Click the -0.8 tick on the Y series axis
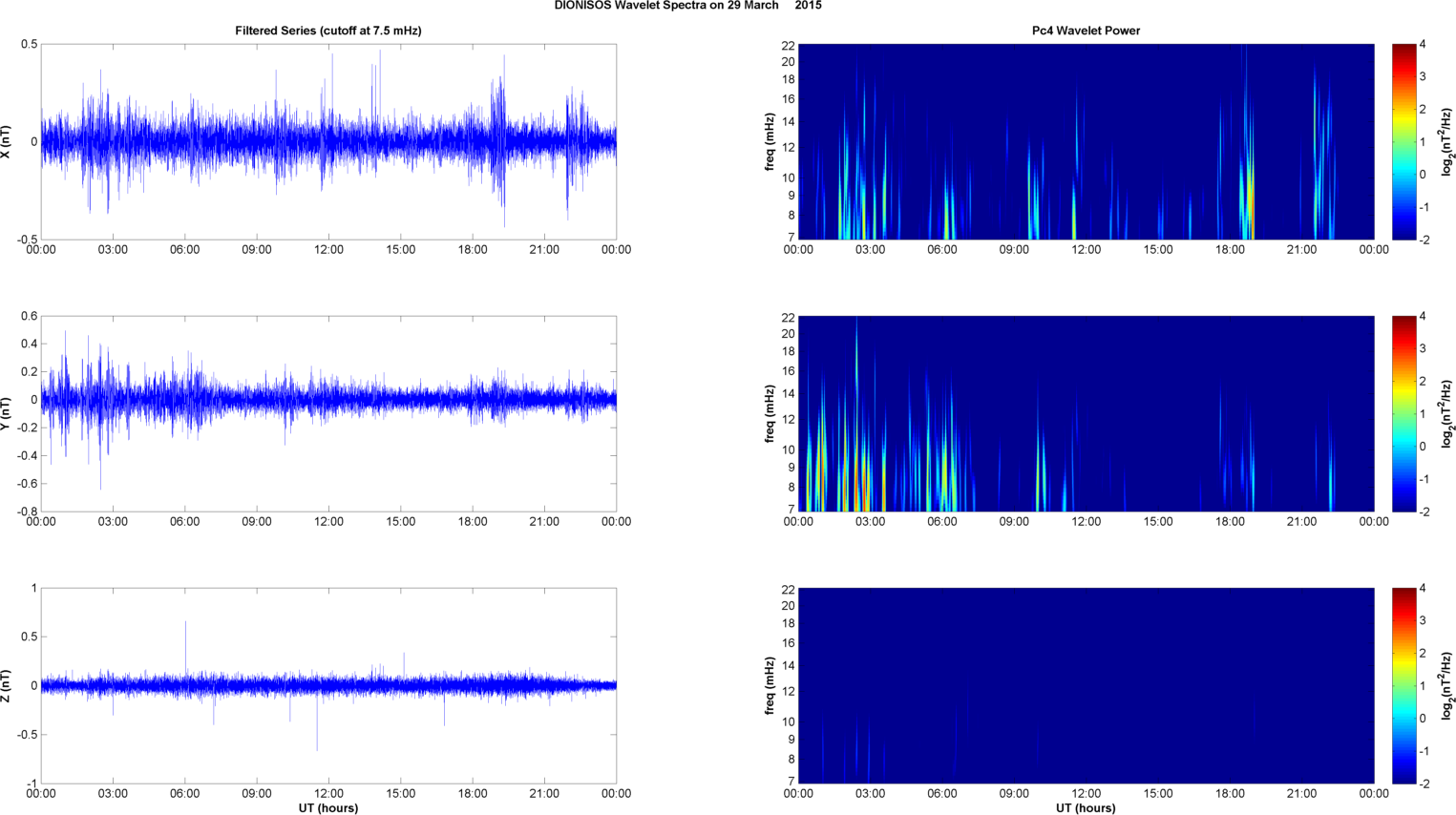Viewport: 1456px width, 815px height. click(27, 512)
